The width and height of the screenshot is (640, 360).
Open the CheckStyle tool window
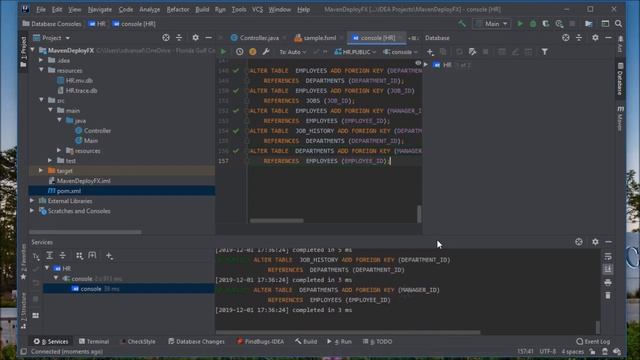click(138, 341)
